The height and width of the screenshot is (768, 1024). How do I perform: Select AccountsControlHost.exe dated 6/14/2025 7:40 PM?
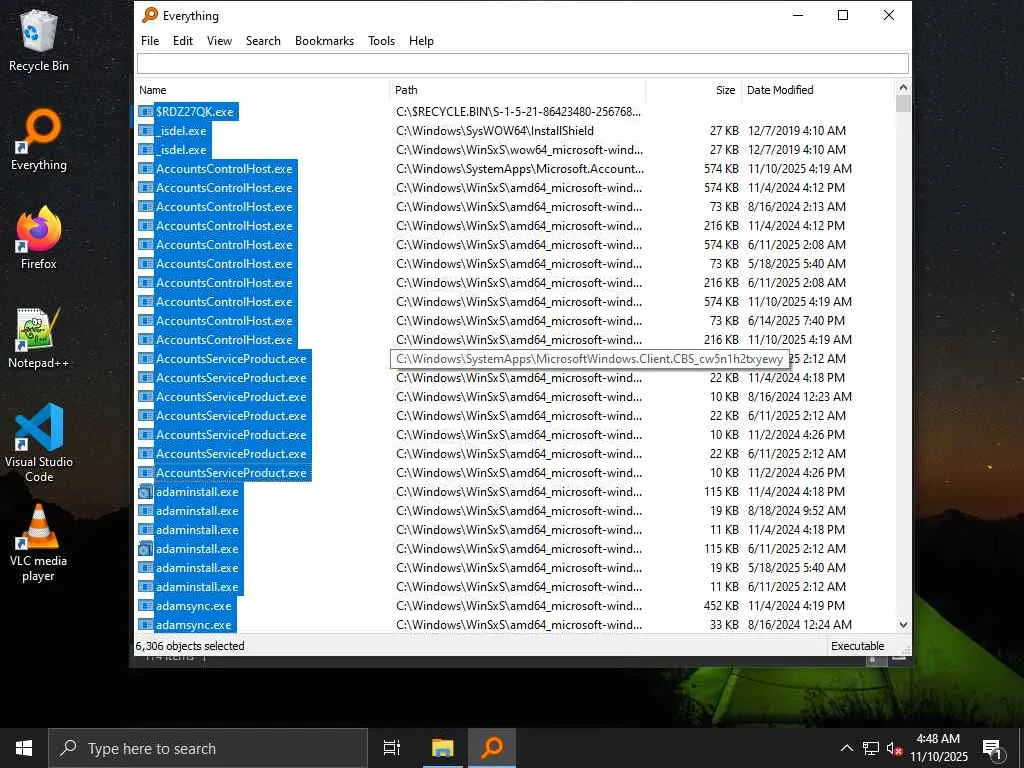coord(224,321)
